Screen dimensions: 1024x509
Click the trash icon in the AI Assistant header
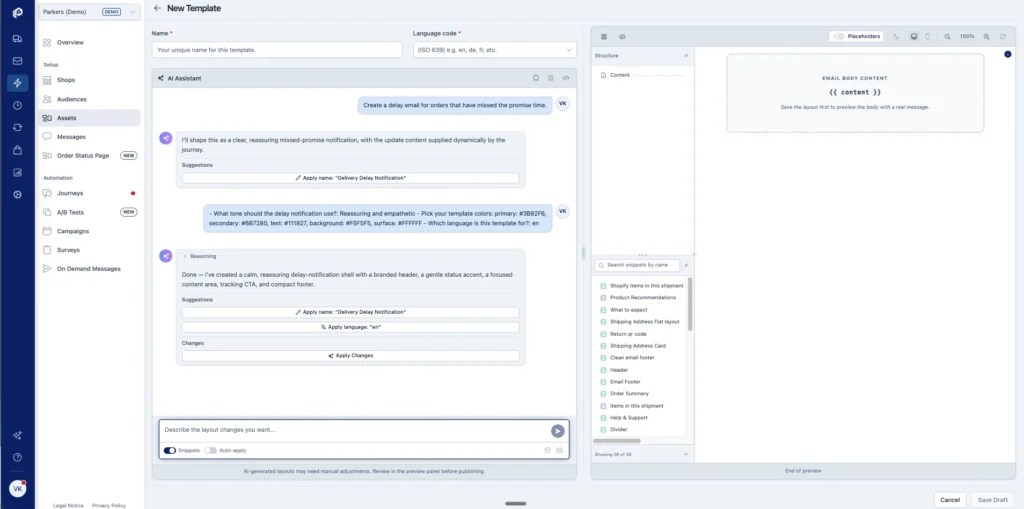pyautogui.click(x=551, y=78)
